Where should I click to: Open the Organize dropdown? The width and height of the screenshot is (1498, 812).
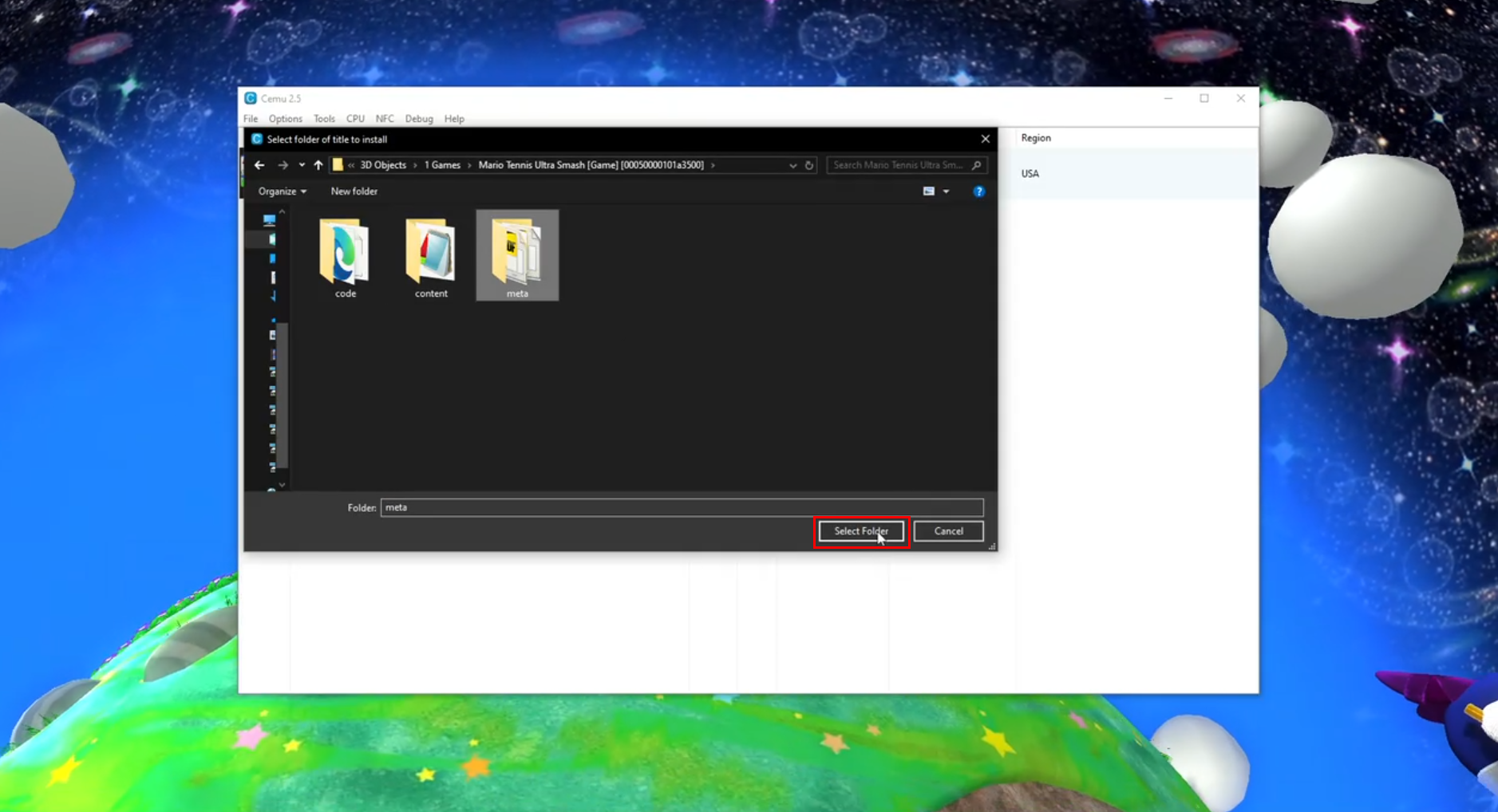tap(280, 191)
